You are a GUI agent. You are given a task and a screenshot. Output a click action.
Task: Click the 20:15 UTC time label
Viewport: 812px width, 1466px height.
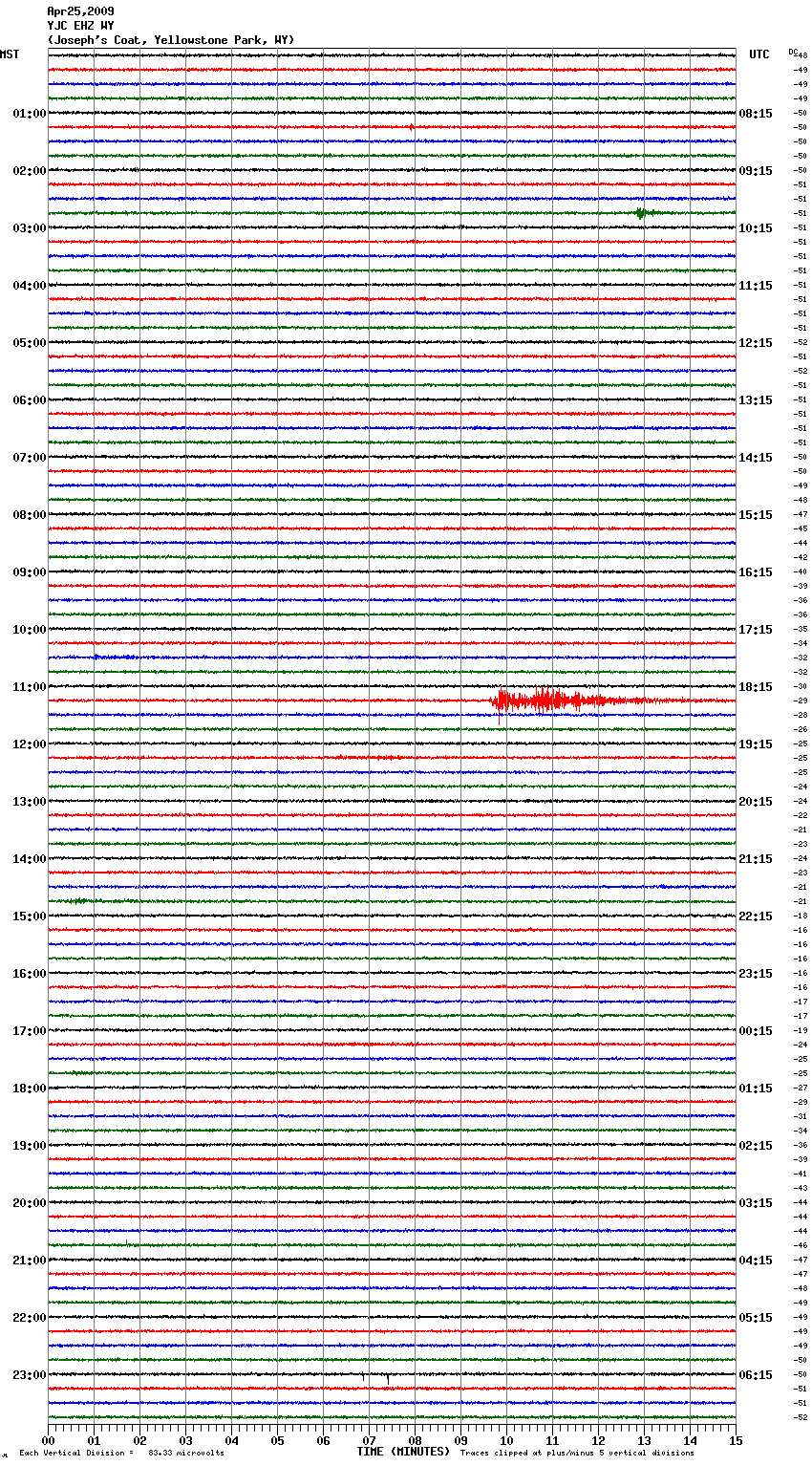coord(756,802)
